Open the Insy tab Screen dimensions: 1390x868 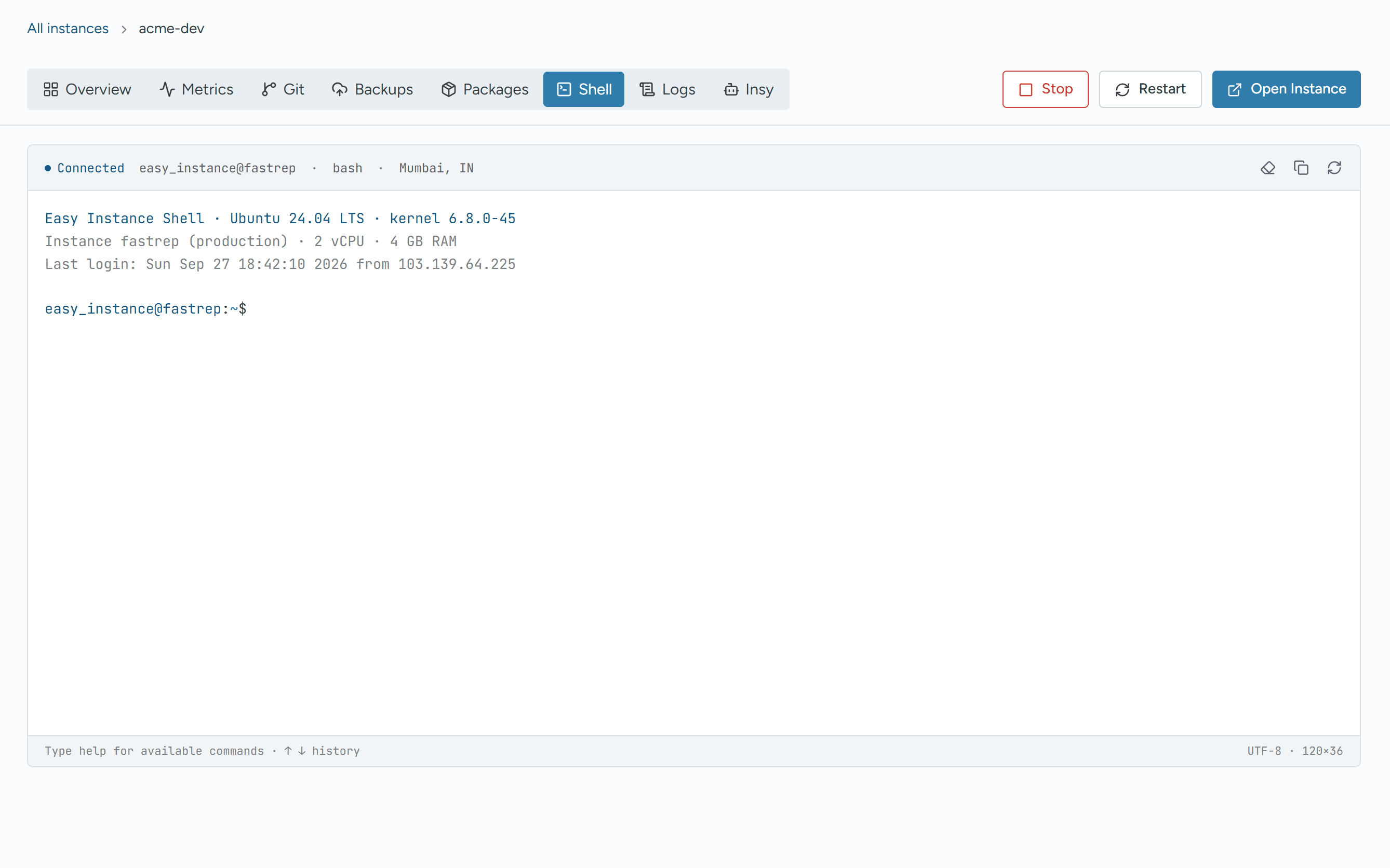[x=749, y=89]
